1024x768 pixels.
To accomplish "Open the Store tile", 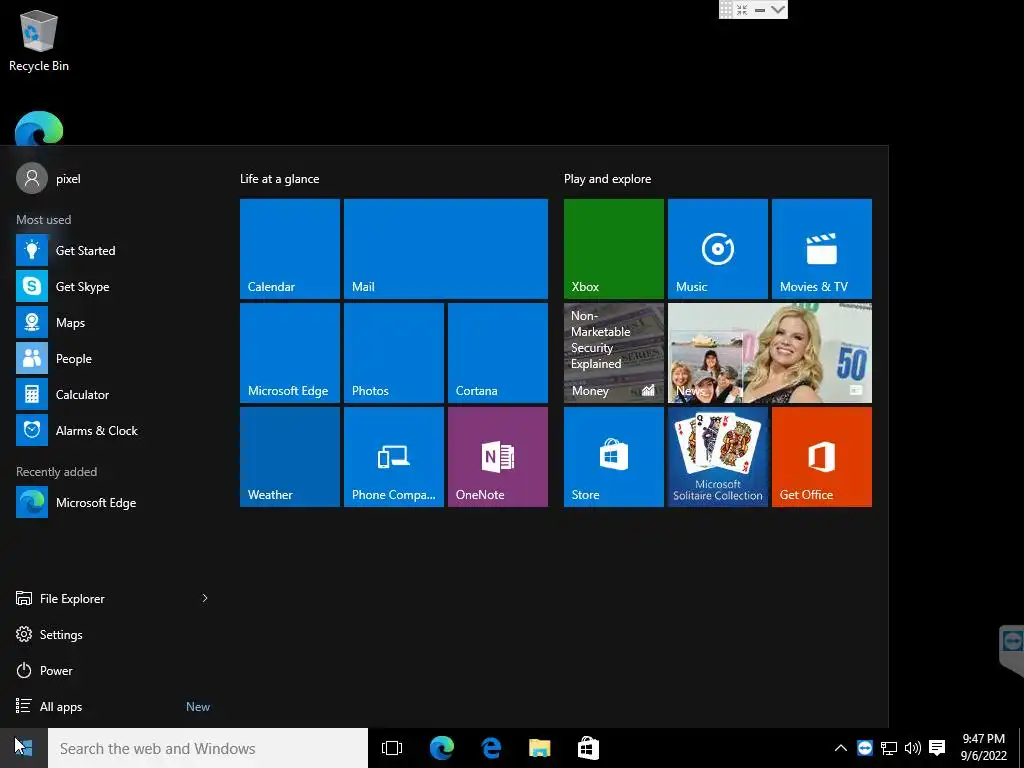I will point(614,457).
